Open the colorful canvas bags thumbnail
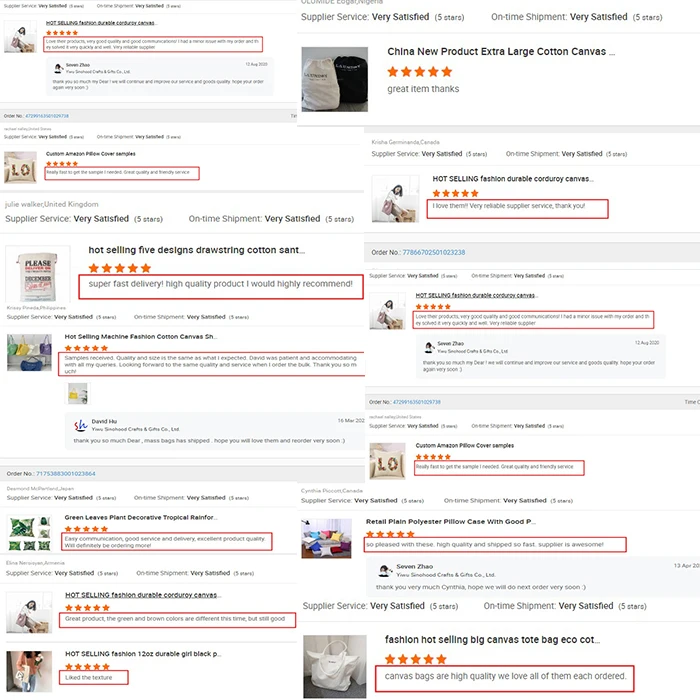Image resolution: width=700 pixels, height=700 pixels. [x=29, y=352]
